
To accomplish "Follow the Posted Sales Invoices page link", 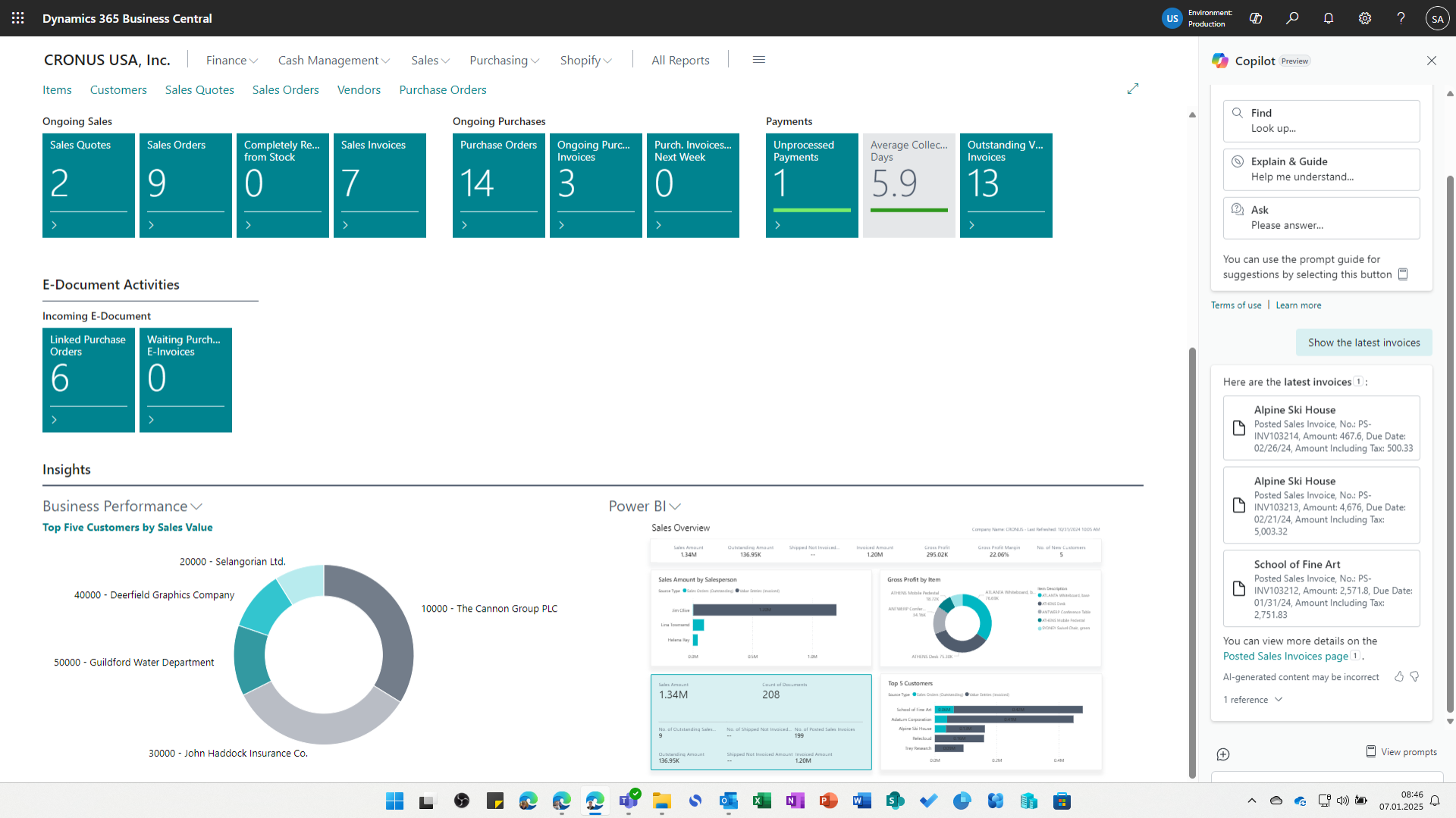I will pyautogui.click(x=1285, y=656).
